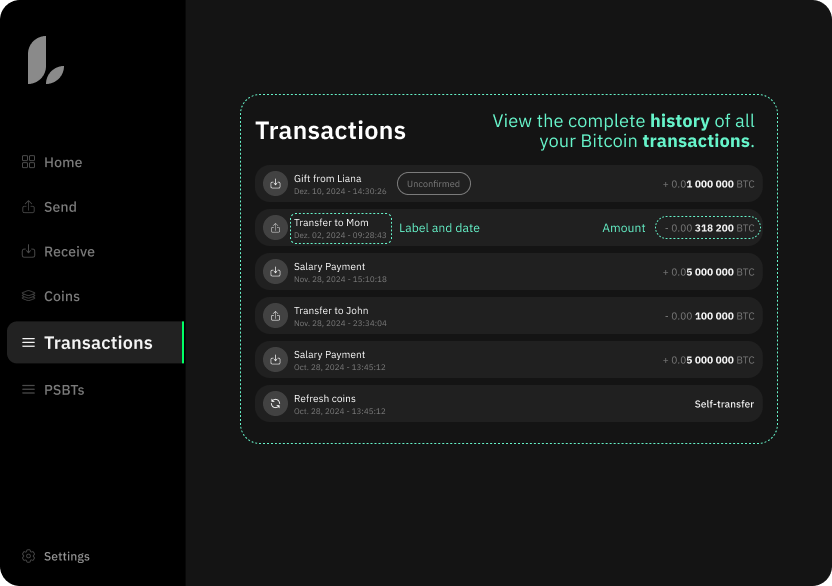This screenshot has height=586, width=832.
Task: Click the Coins stack icon
Action: pyautogui.click(x=28, y=296)
